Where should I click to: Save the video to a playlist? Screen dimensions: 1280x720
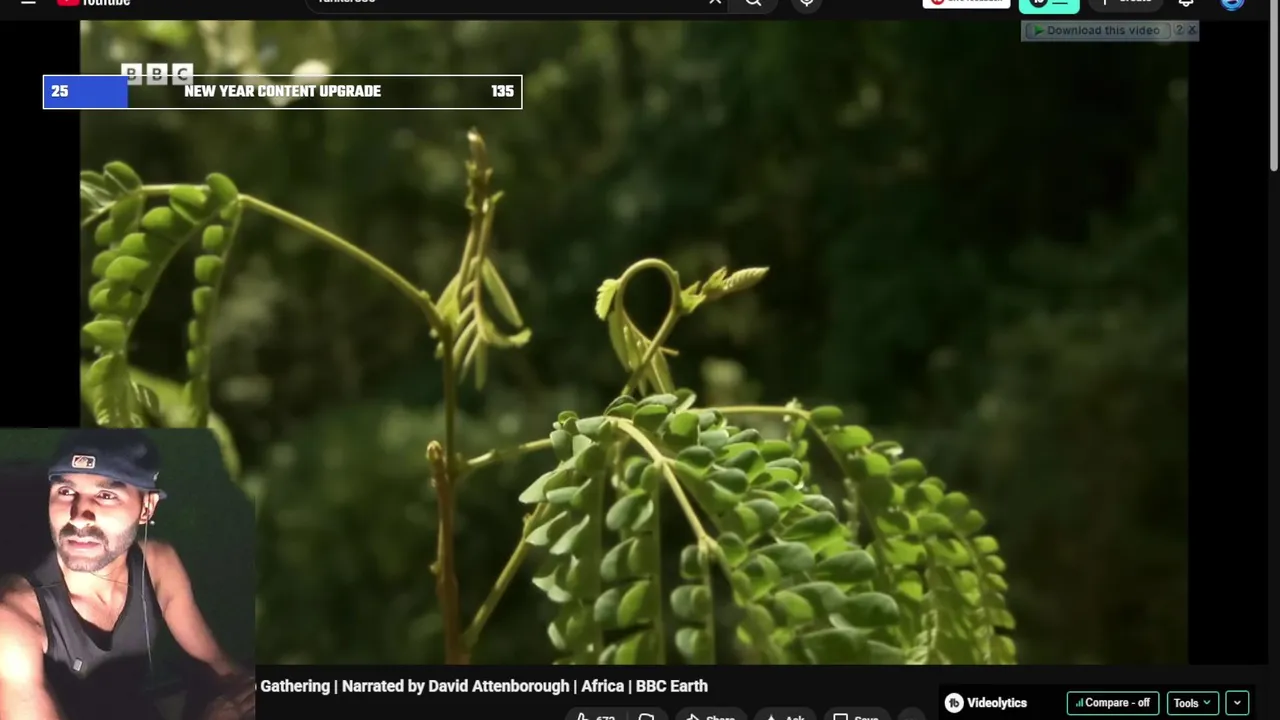[856, 716]
